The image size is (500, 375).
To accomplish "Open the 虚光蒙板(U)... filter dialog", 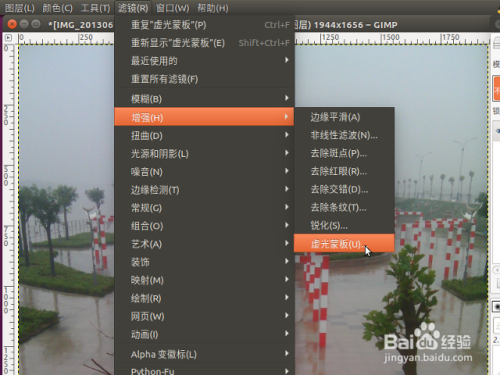I will click(x=344, y=243).
